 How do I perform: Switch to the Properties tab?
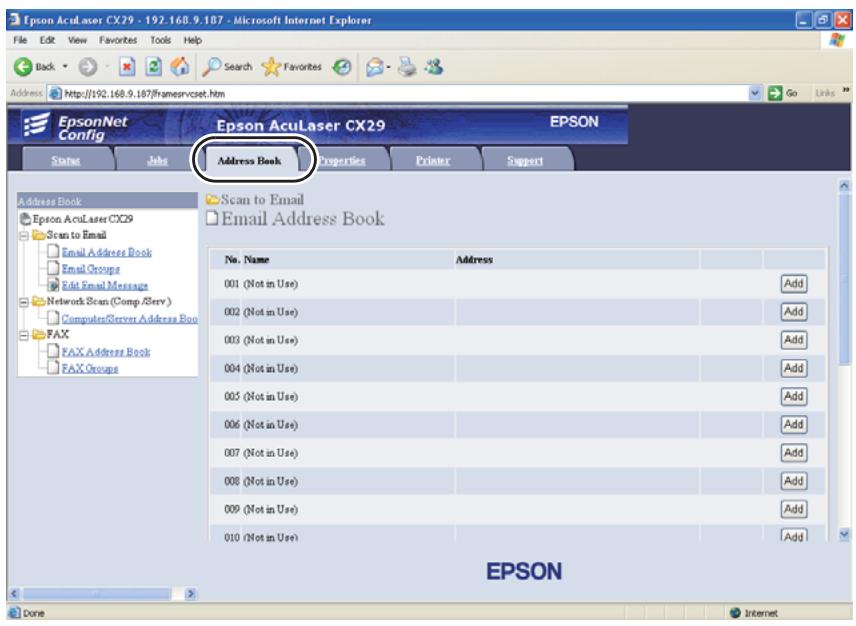[x=342, y=160]
